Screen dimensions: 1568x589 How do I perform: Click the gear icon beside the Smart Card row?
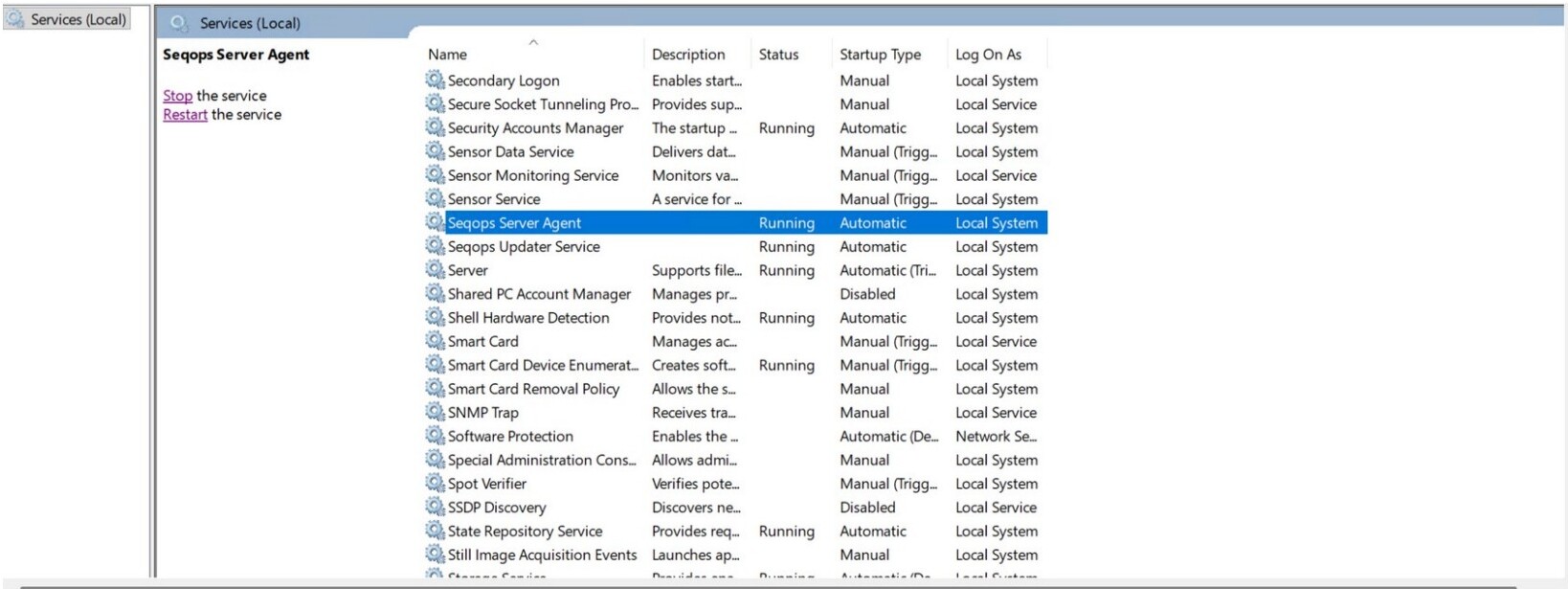[436, 341]
